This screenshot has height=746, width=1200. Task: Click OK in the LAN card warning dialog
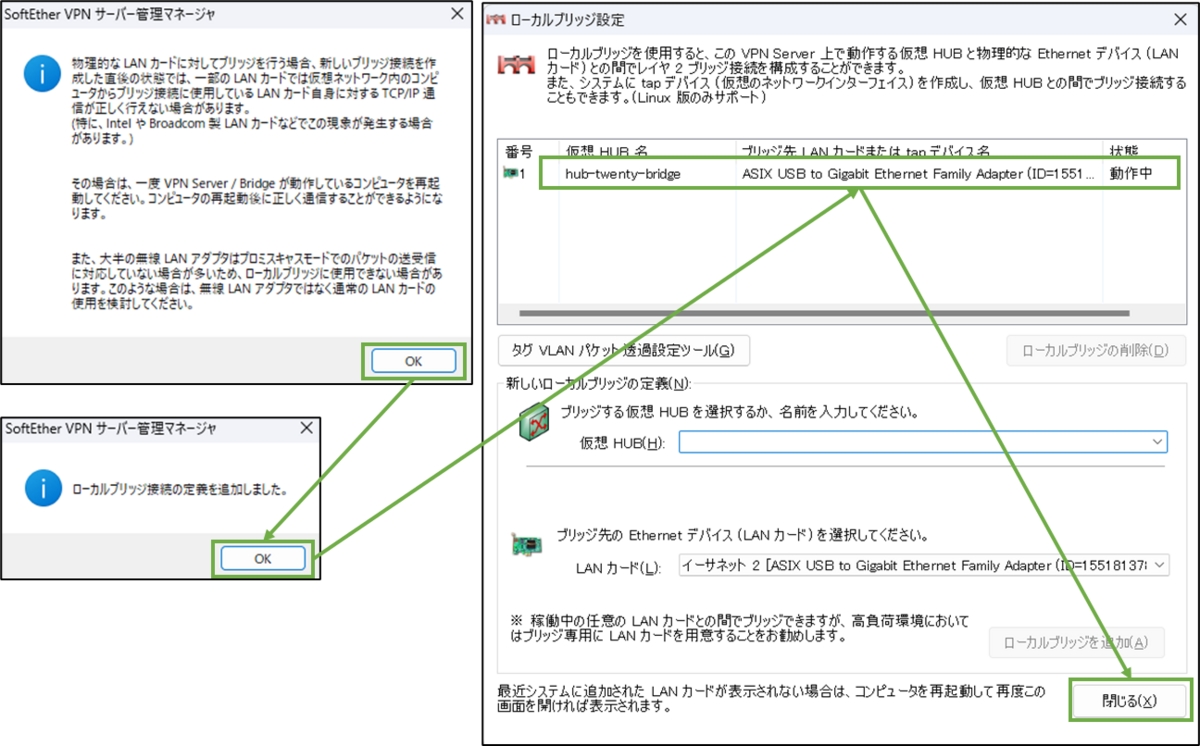[414, 361]
